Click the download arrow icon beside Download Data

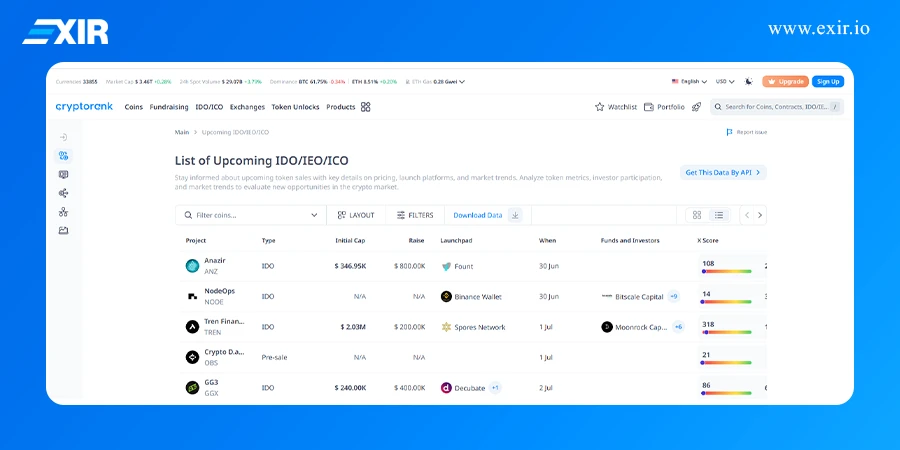click(515, 215)
